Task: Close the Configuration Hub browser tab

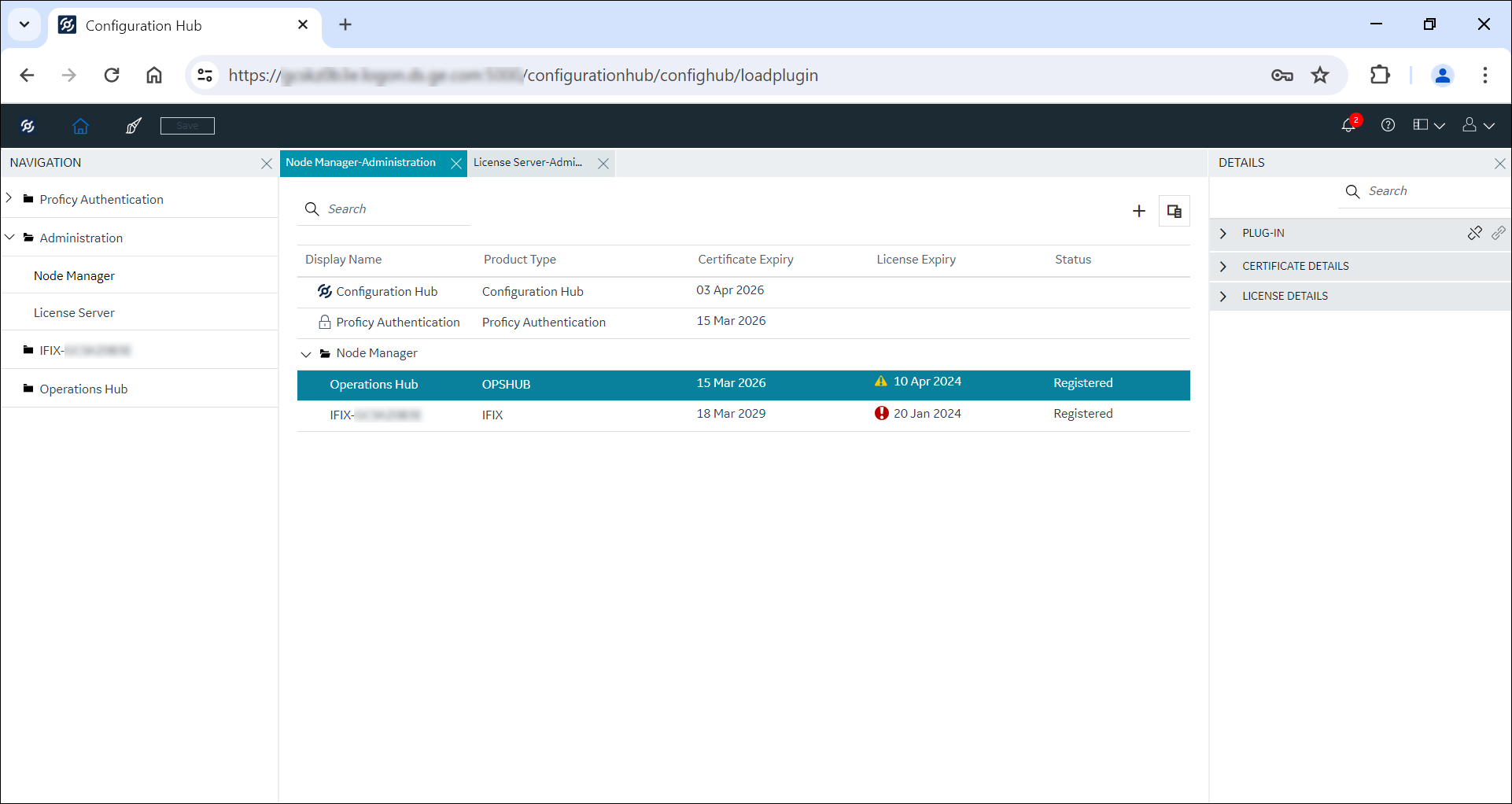Action: 303,25
